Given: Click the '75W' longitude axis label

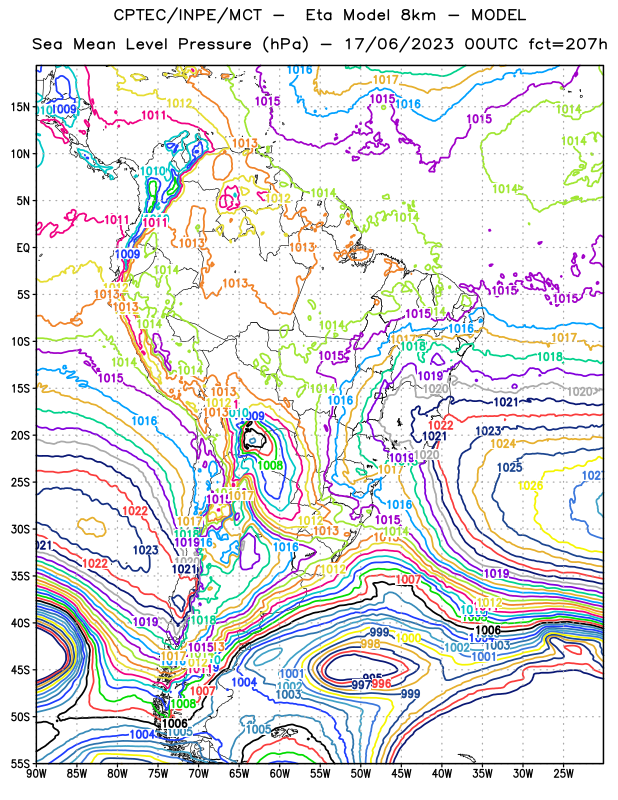Looking at the screenshot, I should tap(158, 774).
